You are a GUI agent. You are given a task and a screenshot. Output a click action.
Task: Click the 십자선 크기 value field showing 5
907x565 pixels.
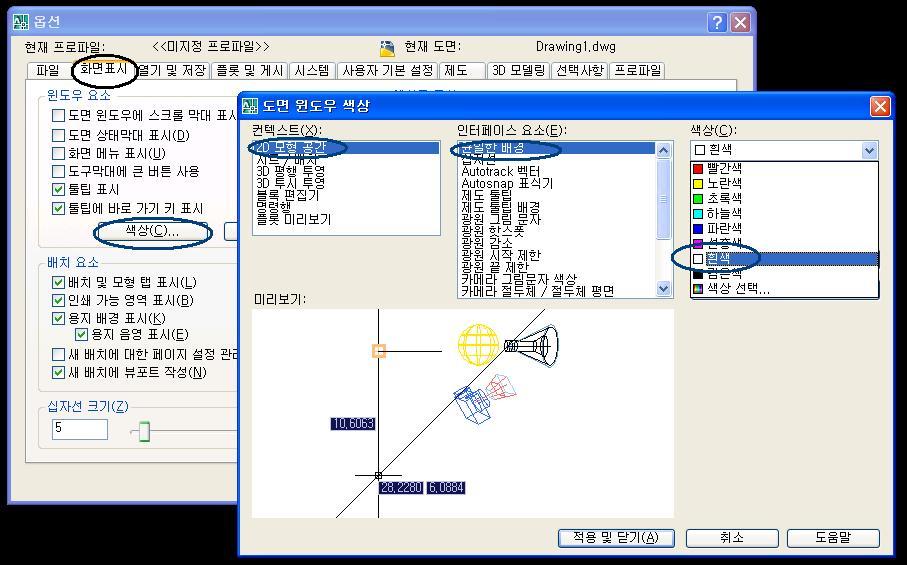click(80, 429)
